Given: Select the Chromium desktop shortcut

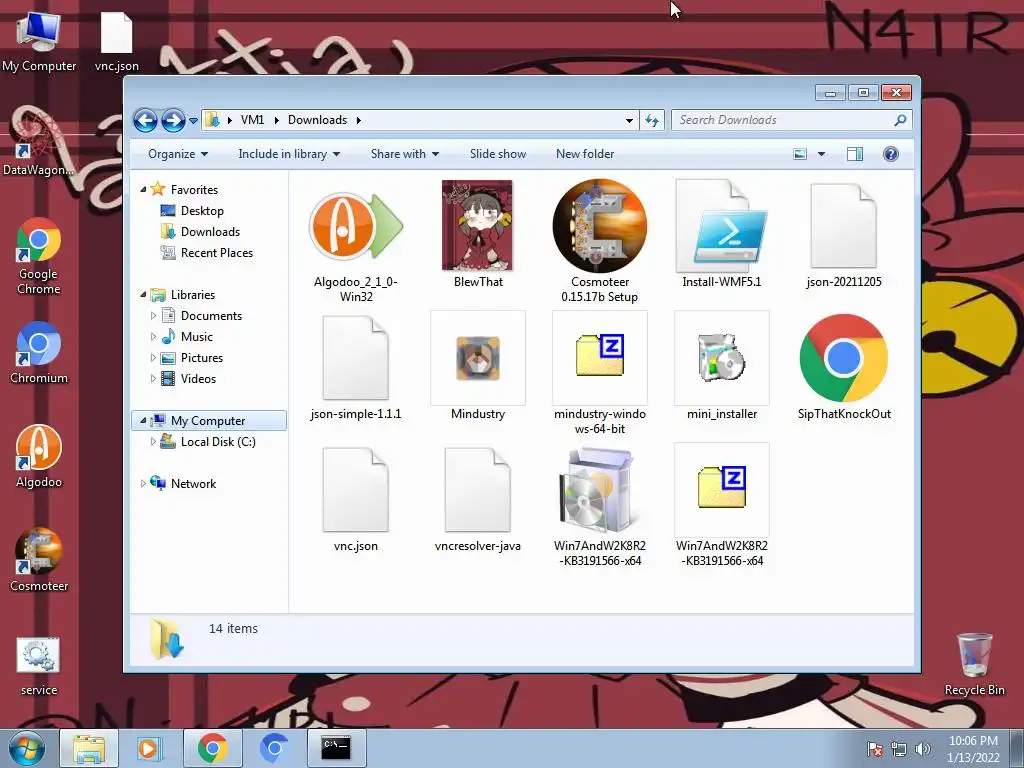Looking at the screenshot, I should (x=39, y=353).
